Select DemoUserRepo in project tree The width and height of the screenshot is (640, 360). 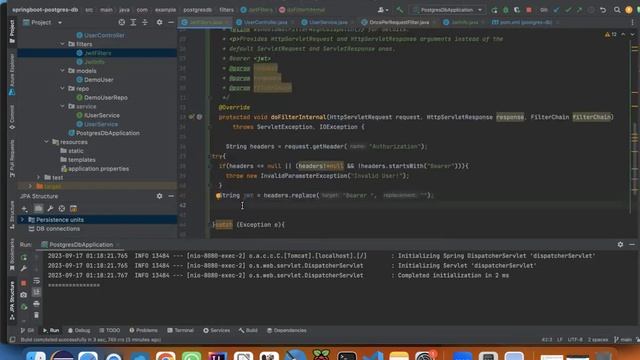106,98
